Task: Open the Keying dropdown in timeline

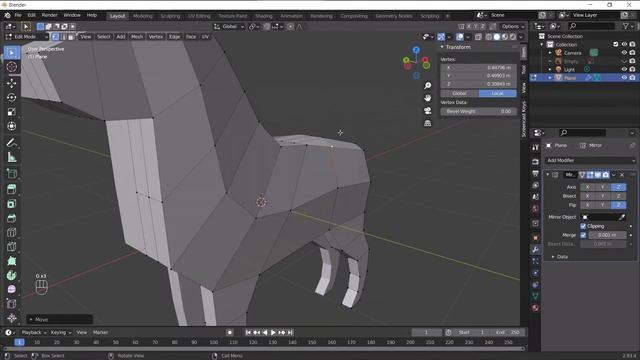Action: [x=60, y=333]
